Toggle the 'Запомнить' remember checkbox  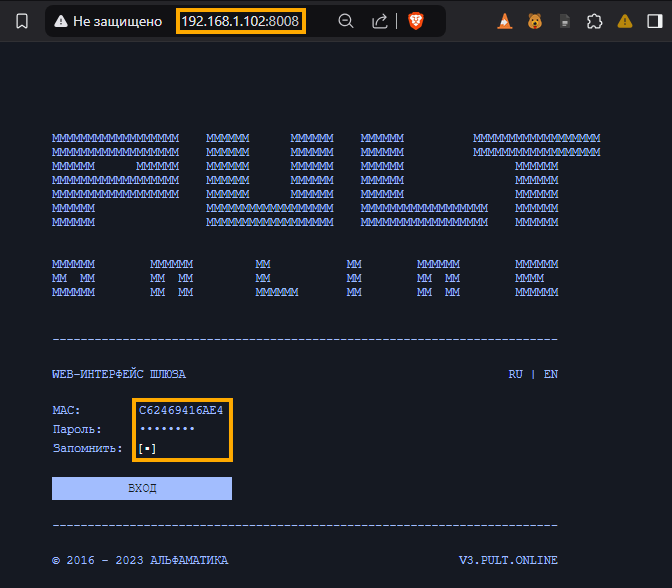(148, 449)
